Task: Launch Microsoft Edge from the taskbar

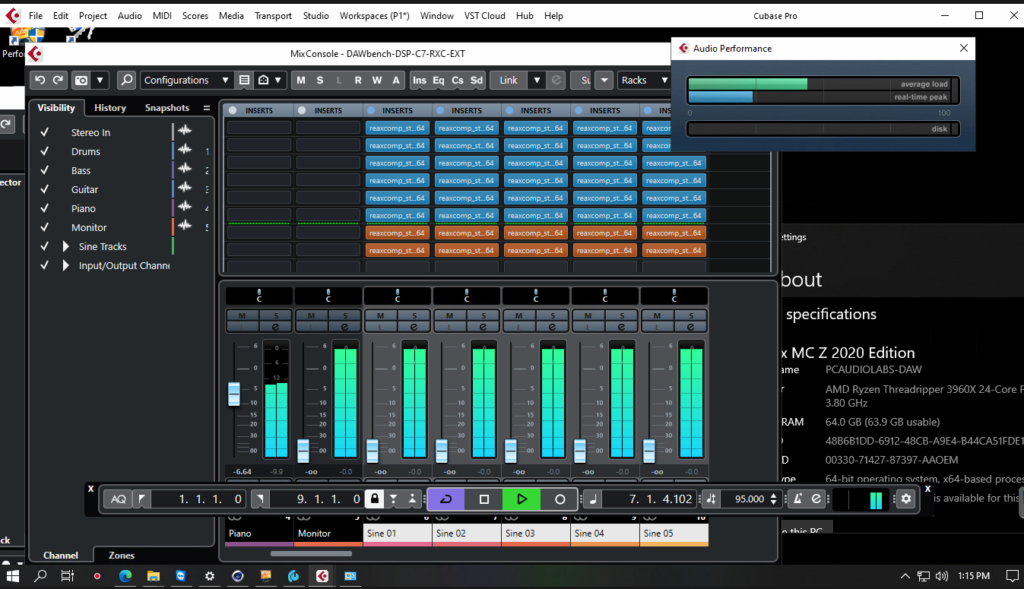Action: click(125, 576)
